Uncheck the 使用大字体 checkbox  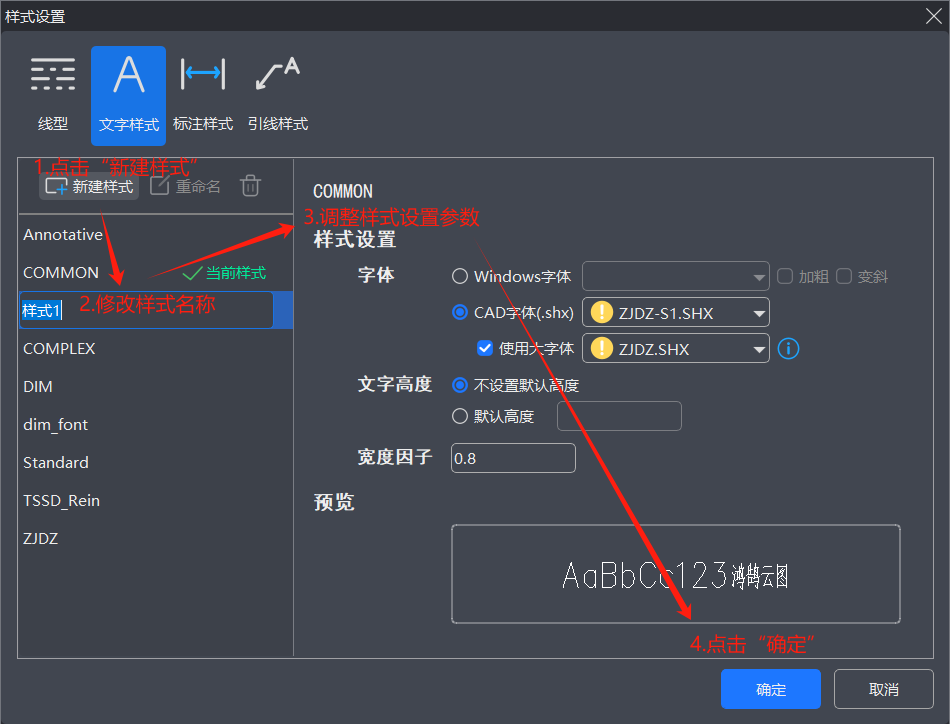[486, 348]
